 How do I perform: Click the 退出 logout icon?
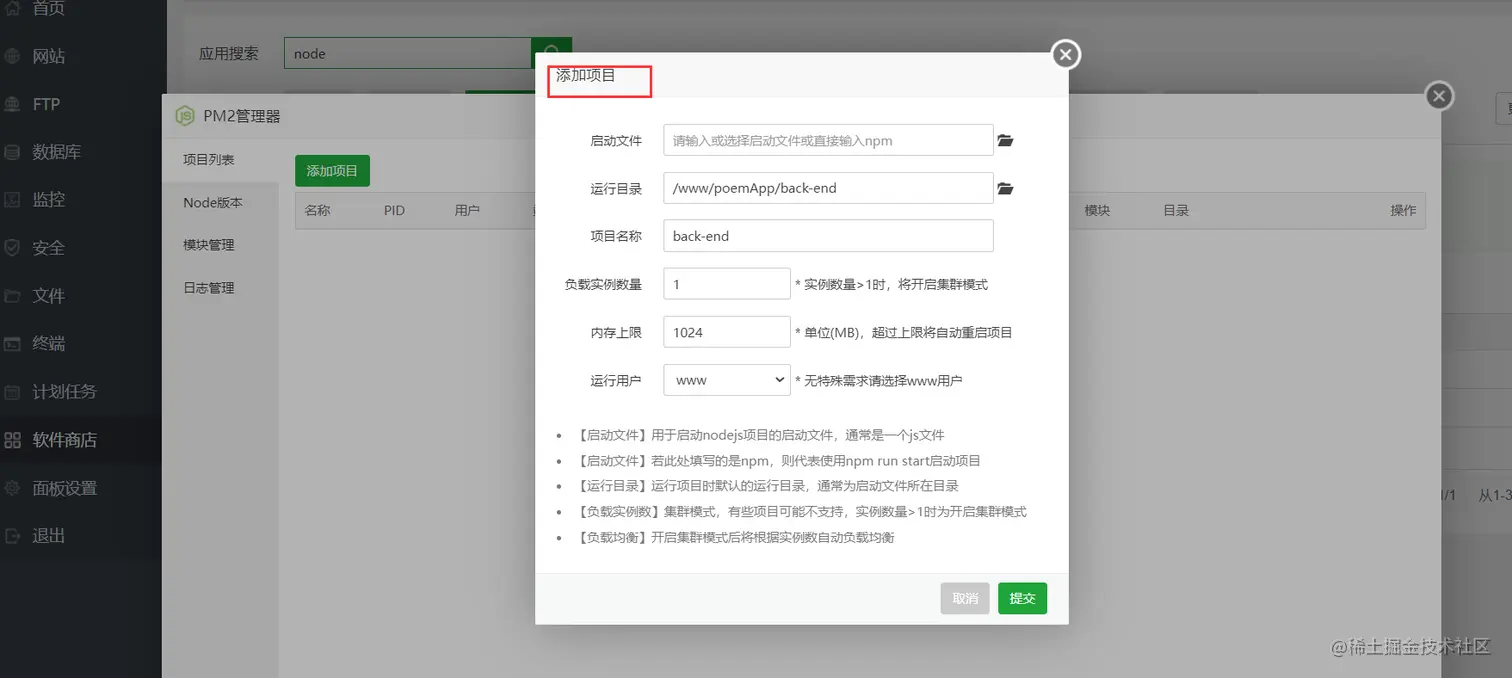[12, 536]
